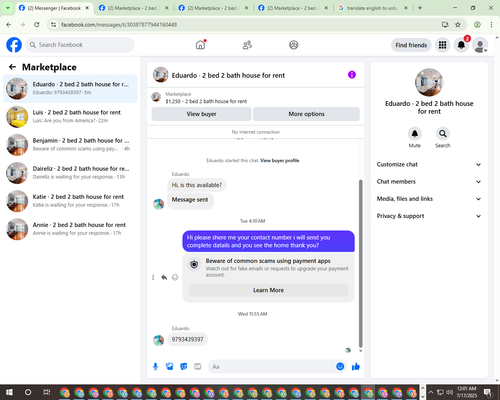500x400 pixels.
Task: Expand Privacy & support section
Action: [x=429, y=216]
